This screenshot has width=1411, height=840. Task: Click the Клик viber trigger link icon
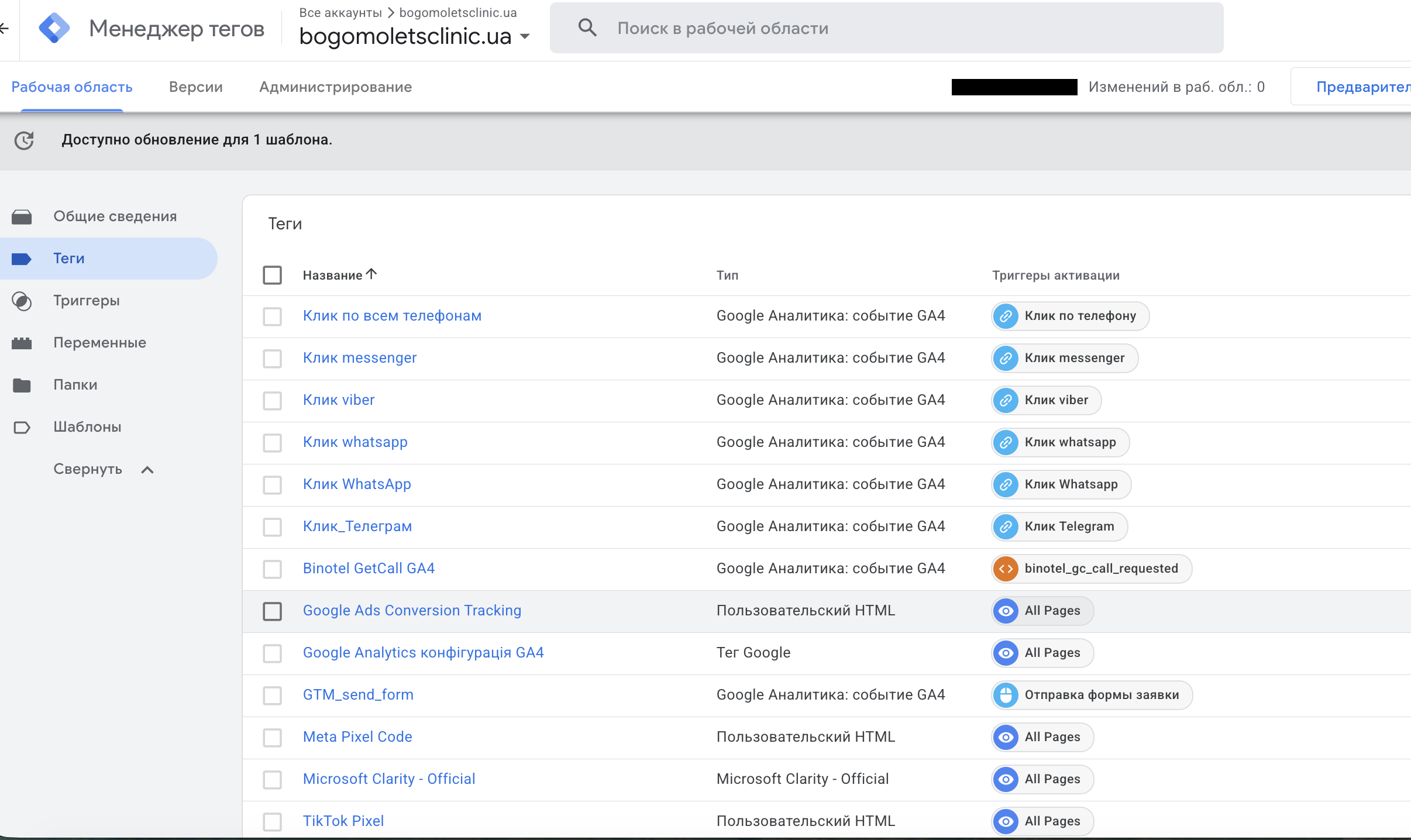[1006, 400]
